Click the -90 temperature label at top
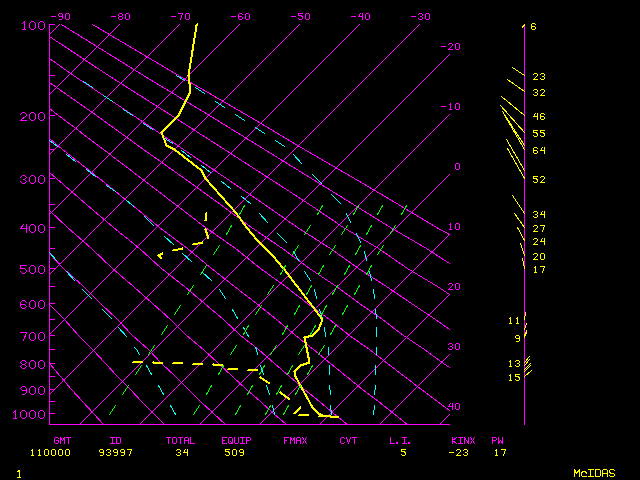This screenshot has width=640, height=480. [60, 17]
